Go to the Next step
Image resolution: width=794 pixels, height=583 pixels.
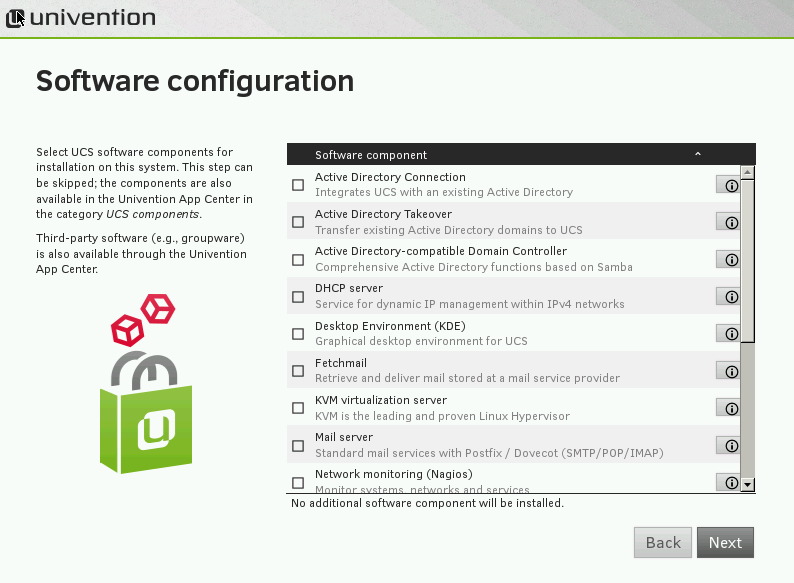tap(725, 542)
